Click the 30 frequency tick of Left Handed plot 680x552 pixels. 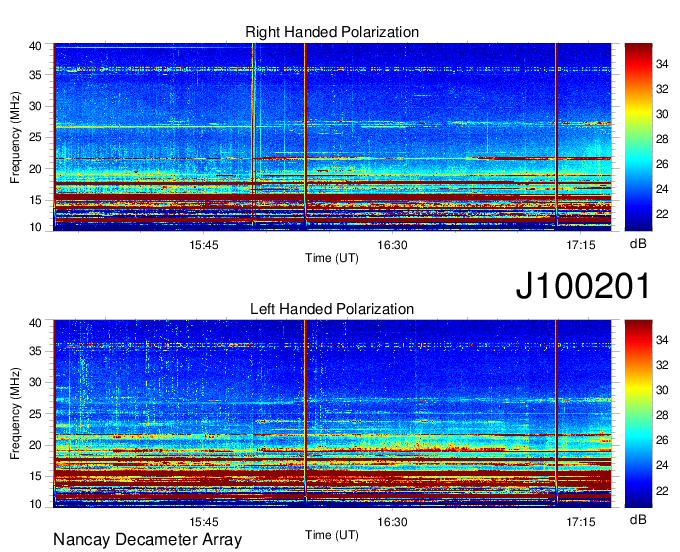click(x=35, y=382)
